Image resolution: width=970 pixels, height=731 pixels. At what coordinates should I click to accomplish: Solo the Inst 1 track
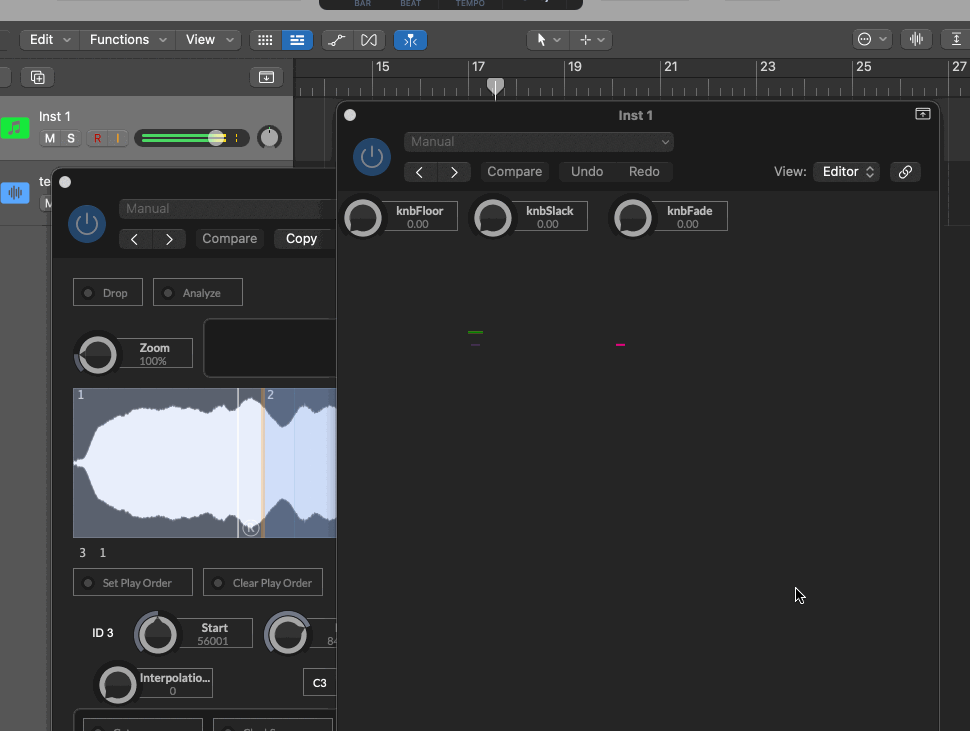click(x=71, y=139)
